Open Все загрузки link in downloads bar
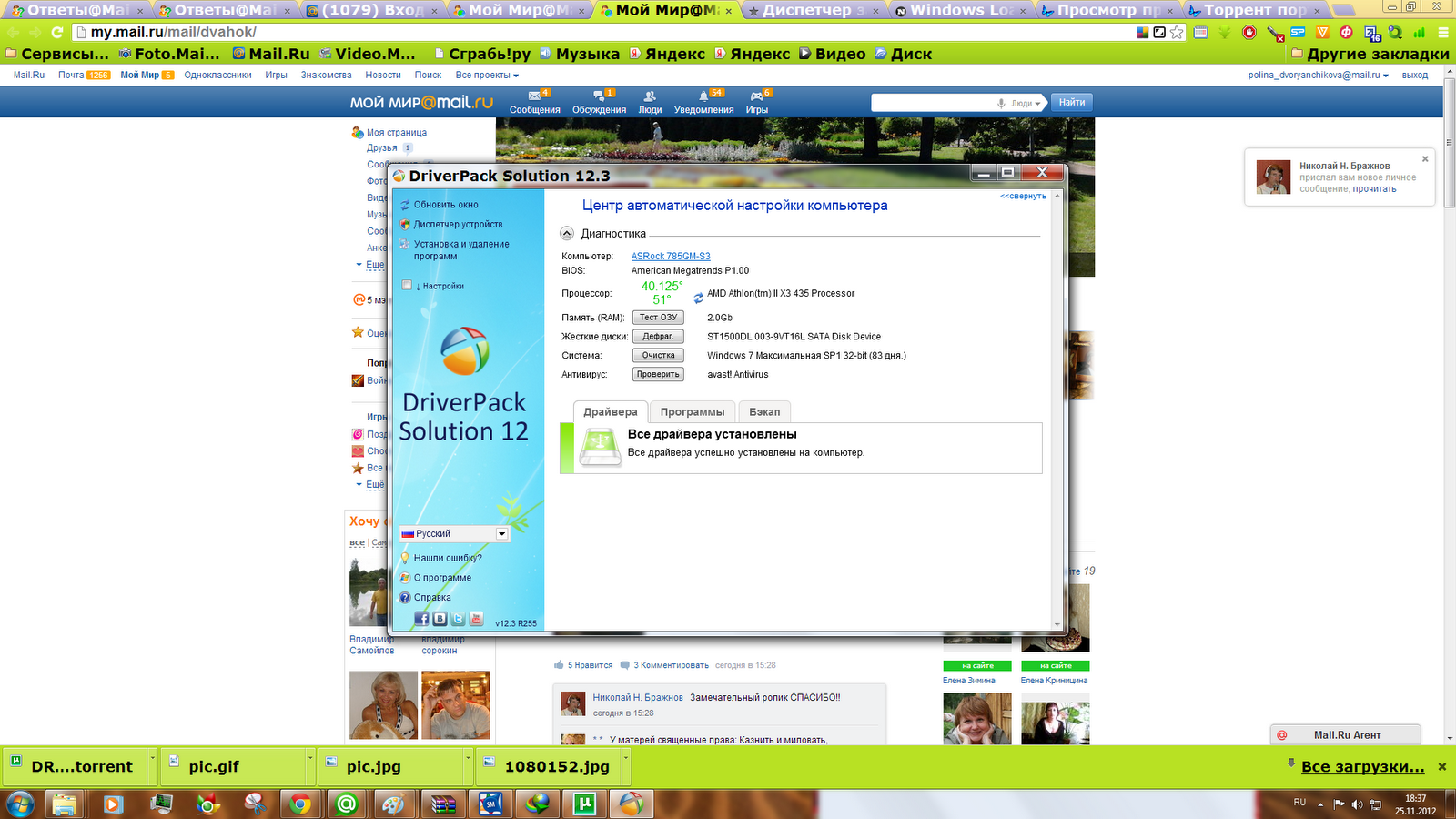Image resolution: width=1456 pixels, height=819 pixels. (x=1362, y=767)
